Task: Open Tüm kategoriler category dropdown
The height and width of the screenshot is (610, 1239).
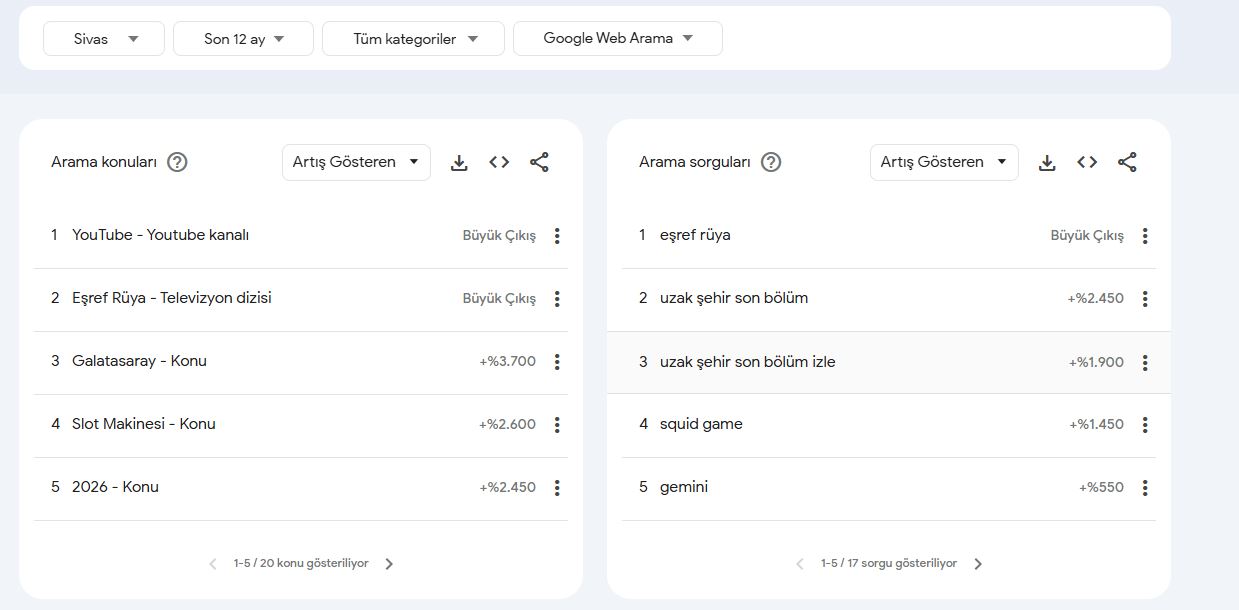Action: pyautogui.click(x=413, y=39)
